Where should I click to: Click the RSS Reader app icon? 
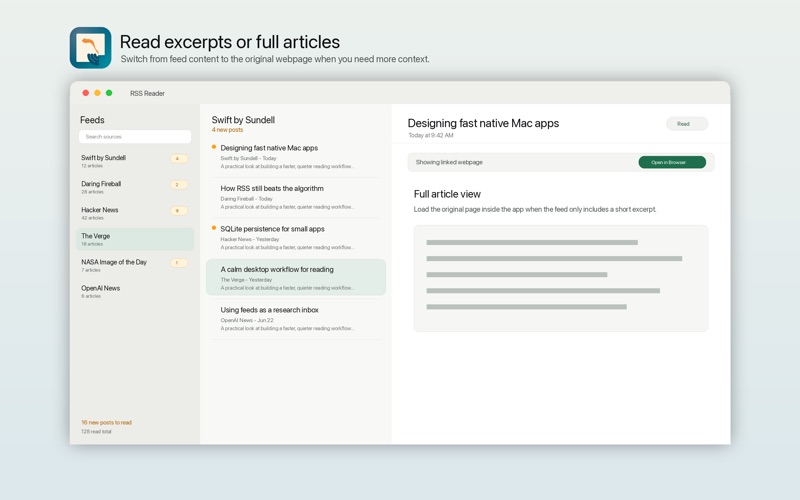[90, 48]
